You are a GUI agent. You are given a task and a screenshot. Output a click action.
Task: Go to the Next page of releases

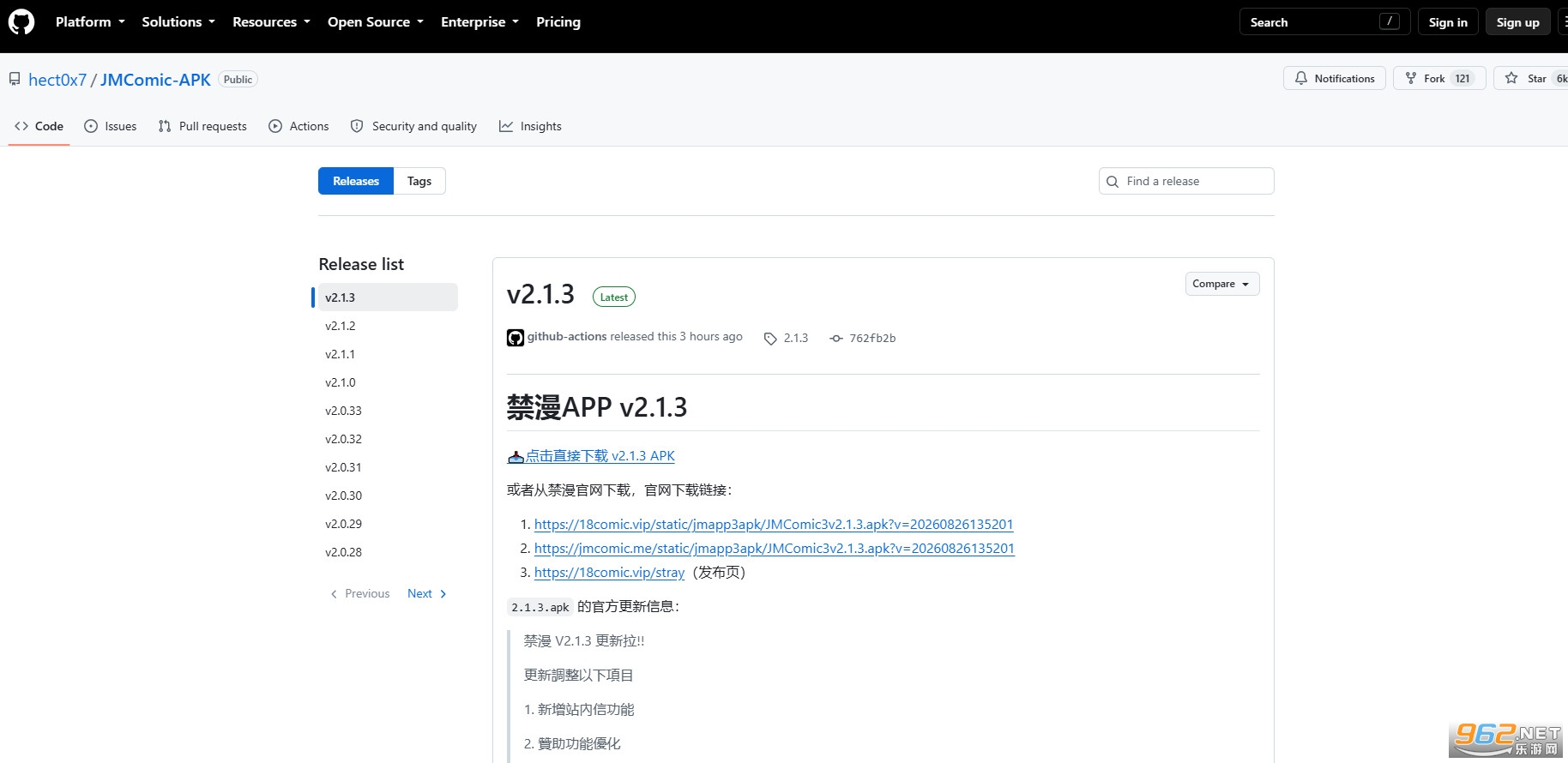pyautogui.click(x=427, y=593)
